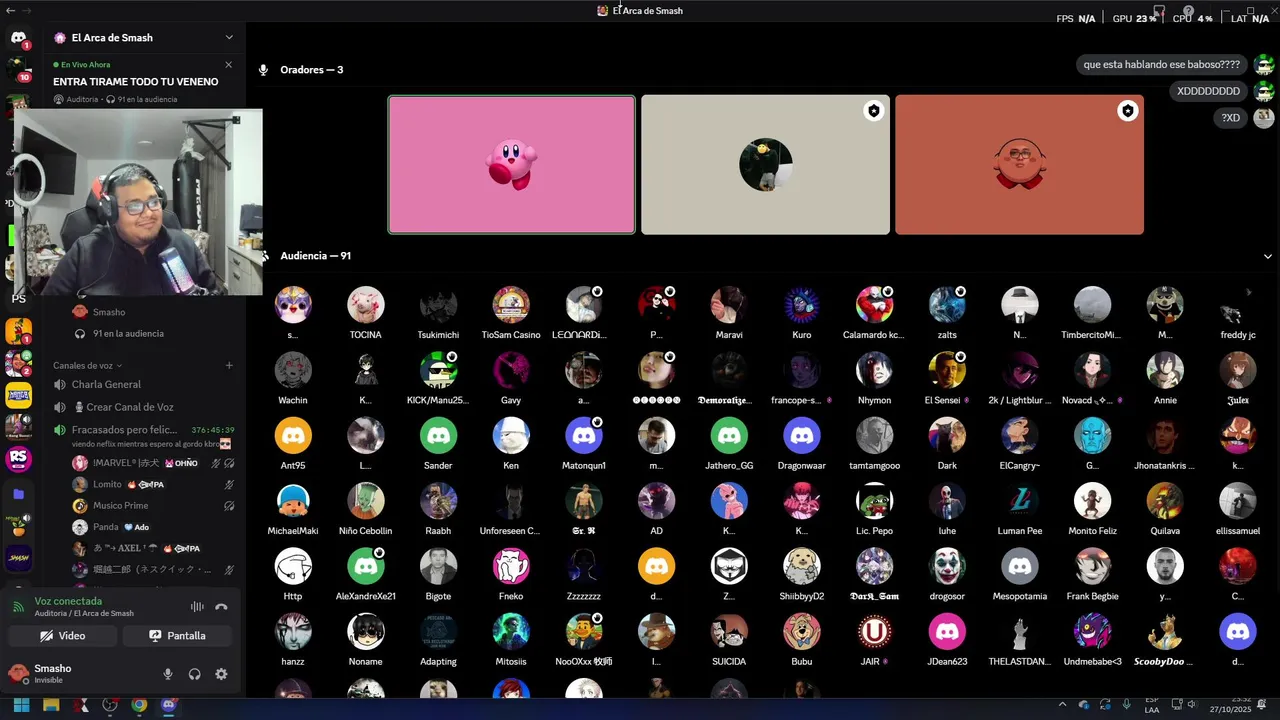Viewport: 1280px width, 720px height.
Task: Disconnect from voice with hang-up icon
Action: (x=221, y=607)
